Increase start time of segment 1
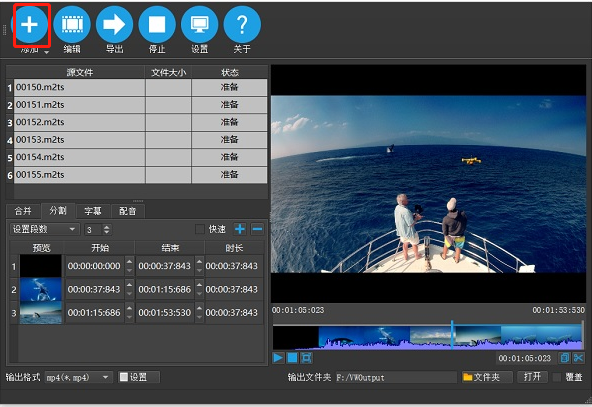This screenshot has height=407, width=592. click(x=130, y=261)
